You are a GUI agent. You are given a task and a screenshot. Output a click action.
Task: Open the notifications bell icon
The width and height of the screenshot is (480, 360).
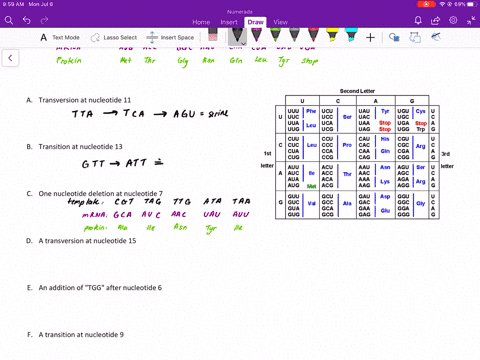point(418,21)
